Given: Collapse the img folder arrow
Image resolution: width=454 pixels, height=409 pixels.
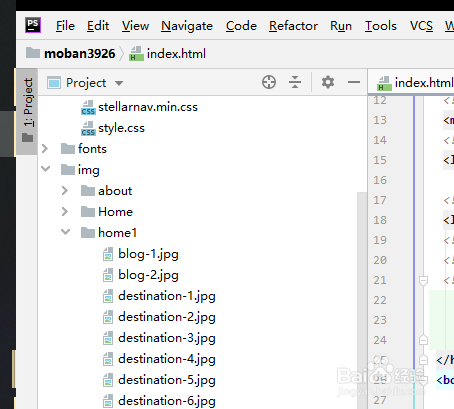Looking at the screenshot, I should click(x=46, y=169).
